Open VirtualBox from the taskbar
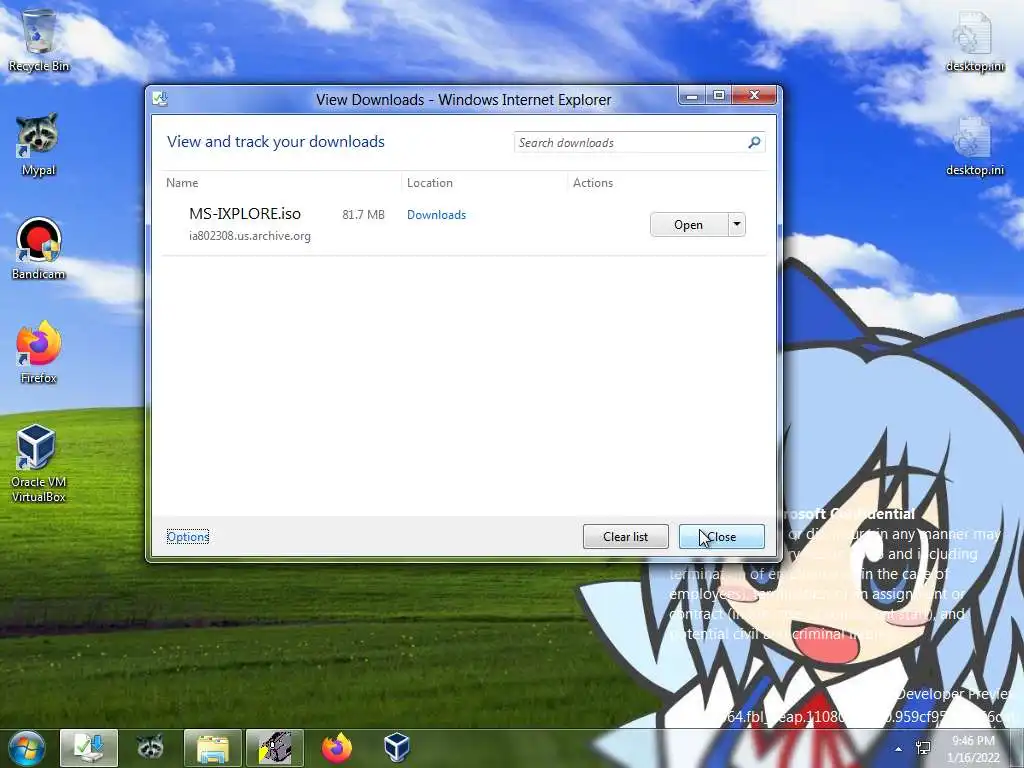The image size is (1024, 768). click(x=396, y=748)
